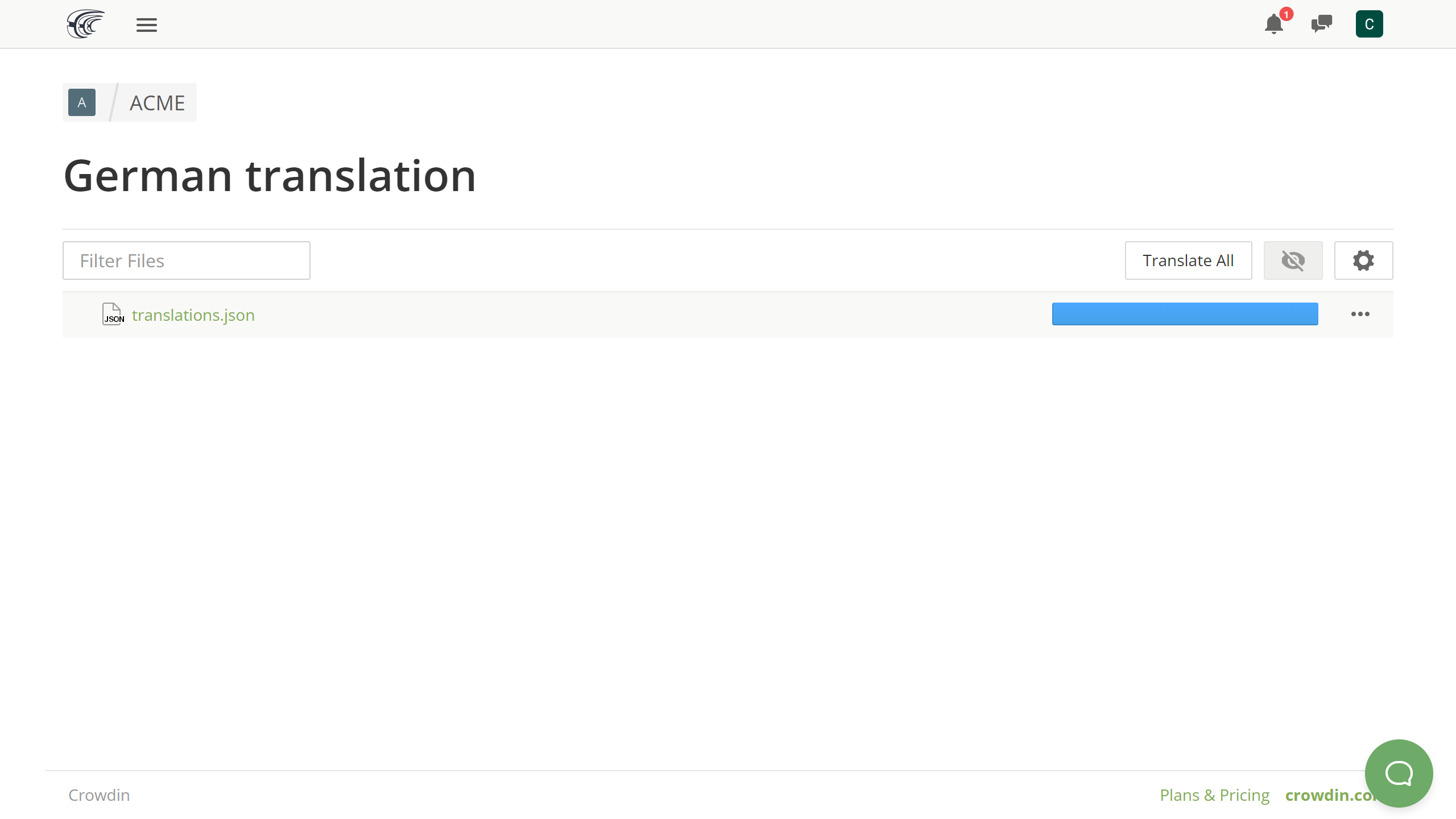1456x819 pixels.
Task: Click the Crowdin logo icon
Action: point(85,24)
